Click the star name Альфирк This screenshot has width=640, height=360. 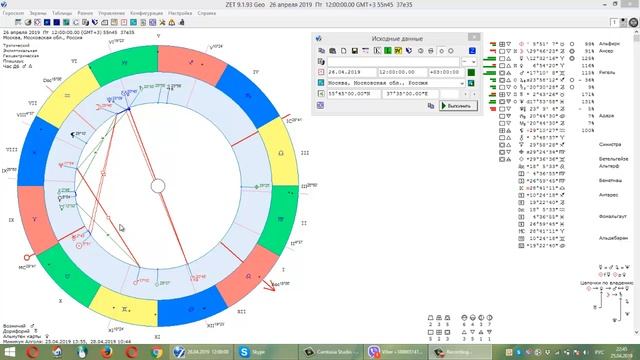[609, 44]
